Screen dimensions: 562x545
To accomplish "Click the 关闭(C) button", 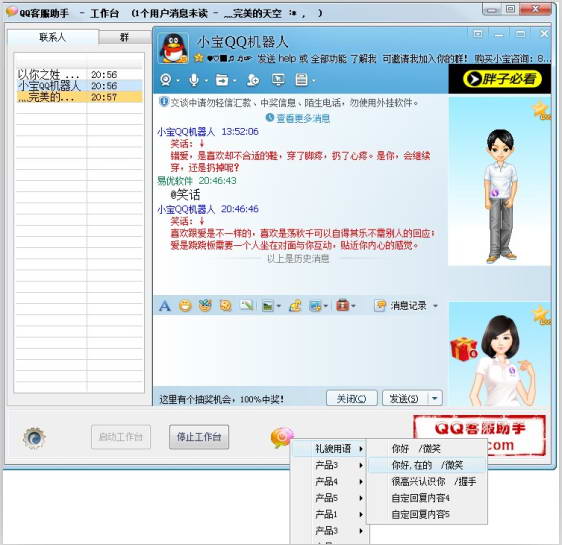I will pos(352,398).
